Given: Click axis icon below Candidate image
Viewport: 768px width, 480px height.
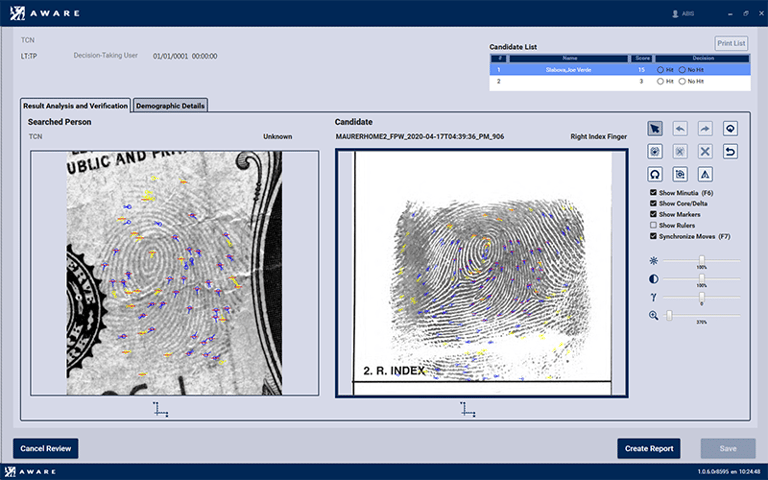Looking at the screenshot, I should (467, 408).
